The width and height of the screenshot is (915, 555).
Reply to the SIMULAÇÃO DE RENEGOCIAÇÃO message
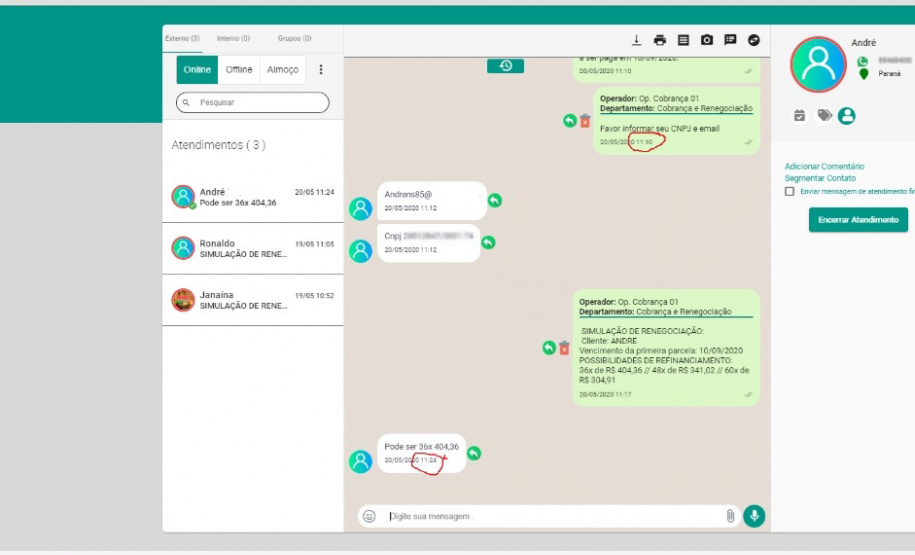click(549, 348)
